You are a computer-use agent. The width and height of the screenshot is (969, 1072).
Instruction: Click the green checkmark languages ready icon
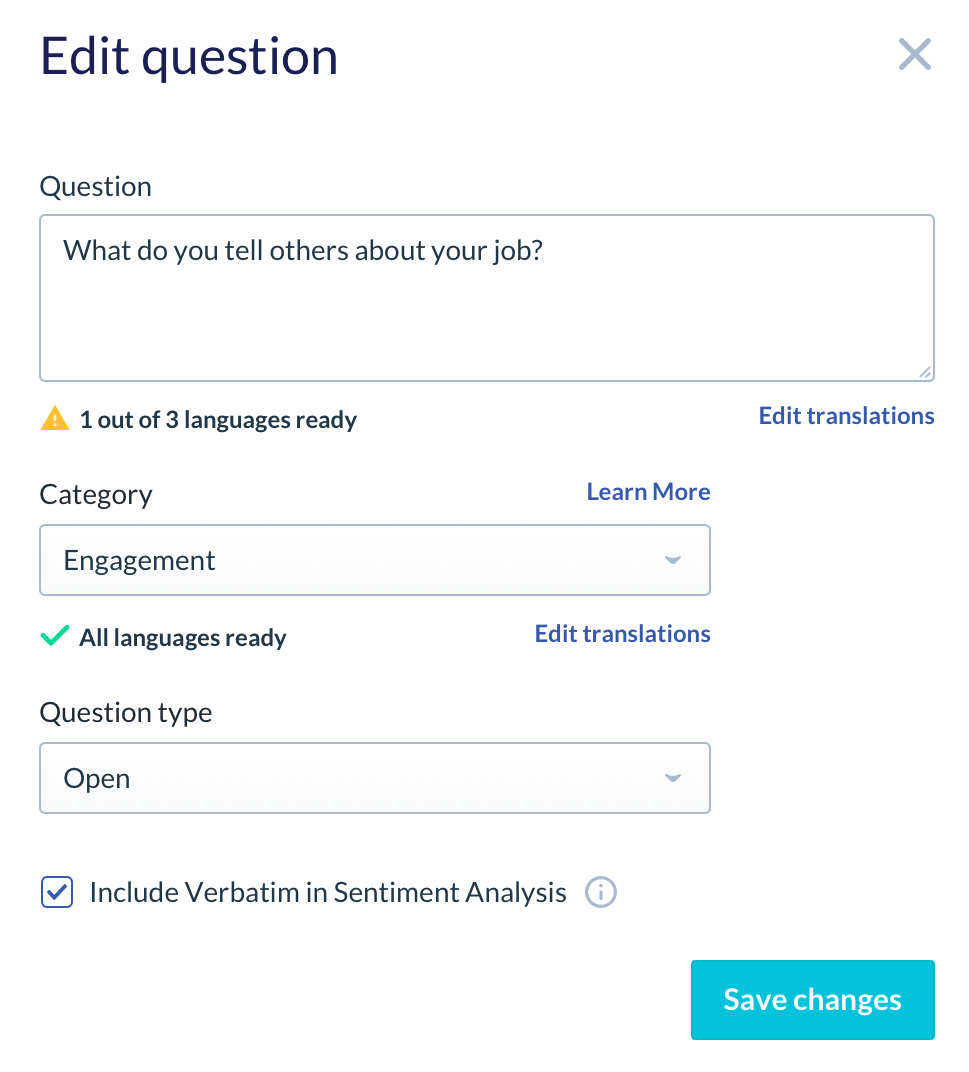pyautogui.click(x=55, y=636)
